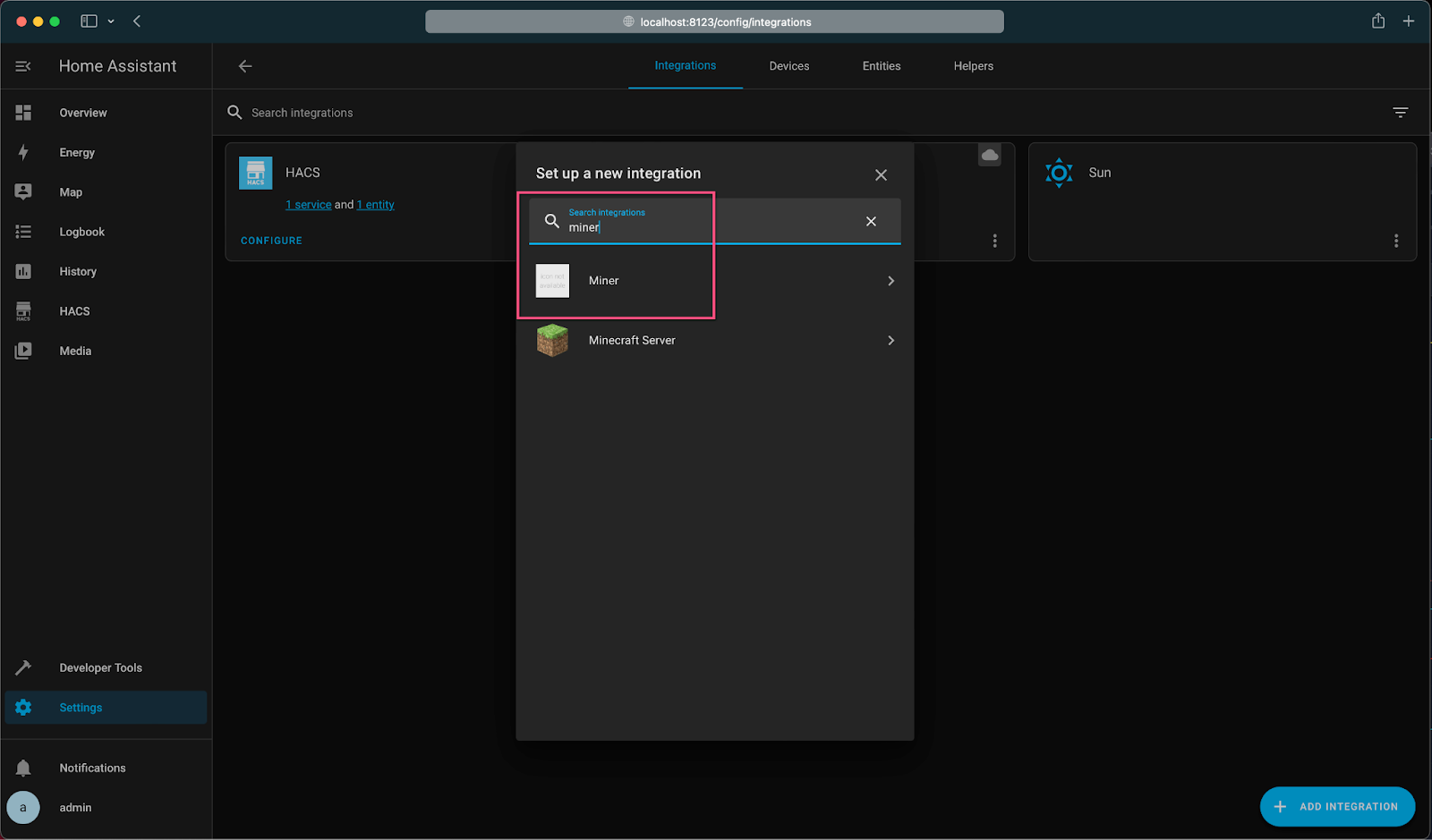Switch to the Devices tab
Viewport: 1432px width, 840px height.
(x=789, y=66)
